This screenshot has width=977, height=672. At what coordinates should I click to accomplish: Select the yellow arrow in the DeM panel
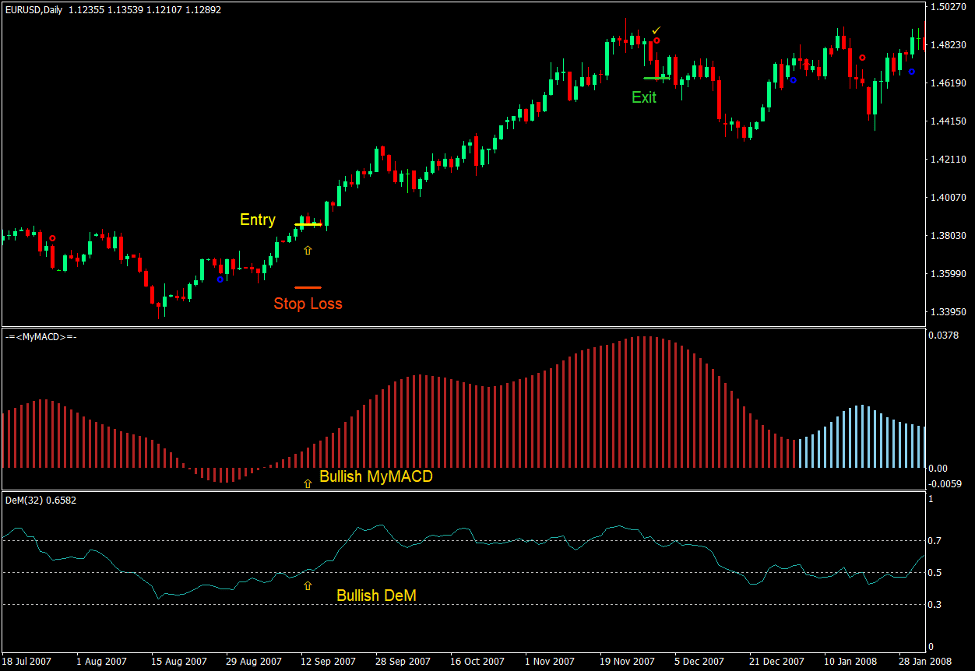[x=308, y=584]
